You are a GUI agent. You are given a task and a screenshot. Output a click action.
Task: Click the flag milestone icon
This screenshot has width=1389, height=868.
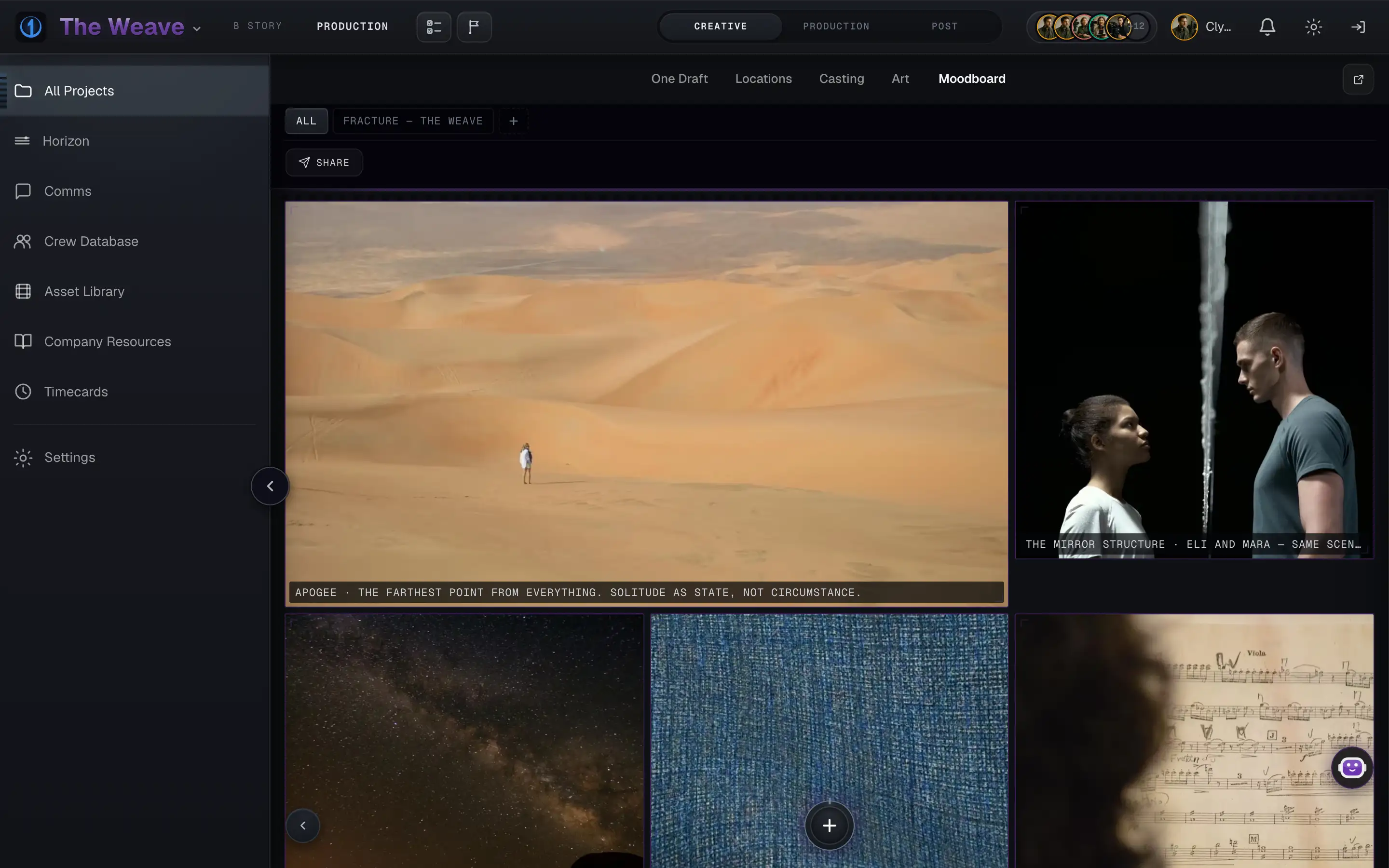pyautogui.click(x=474, y=27)
